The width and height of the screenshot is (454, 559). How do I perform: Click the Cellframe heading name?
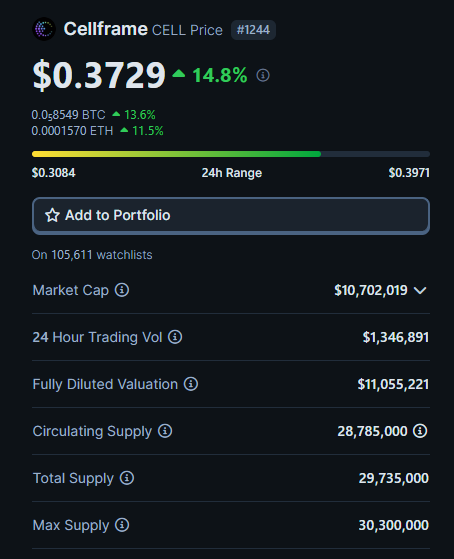106,29
